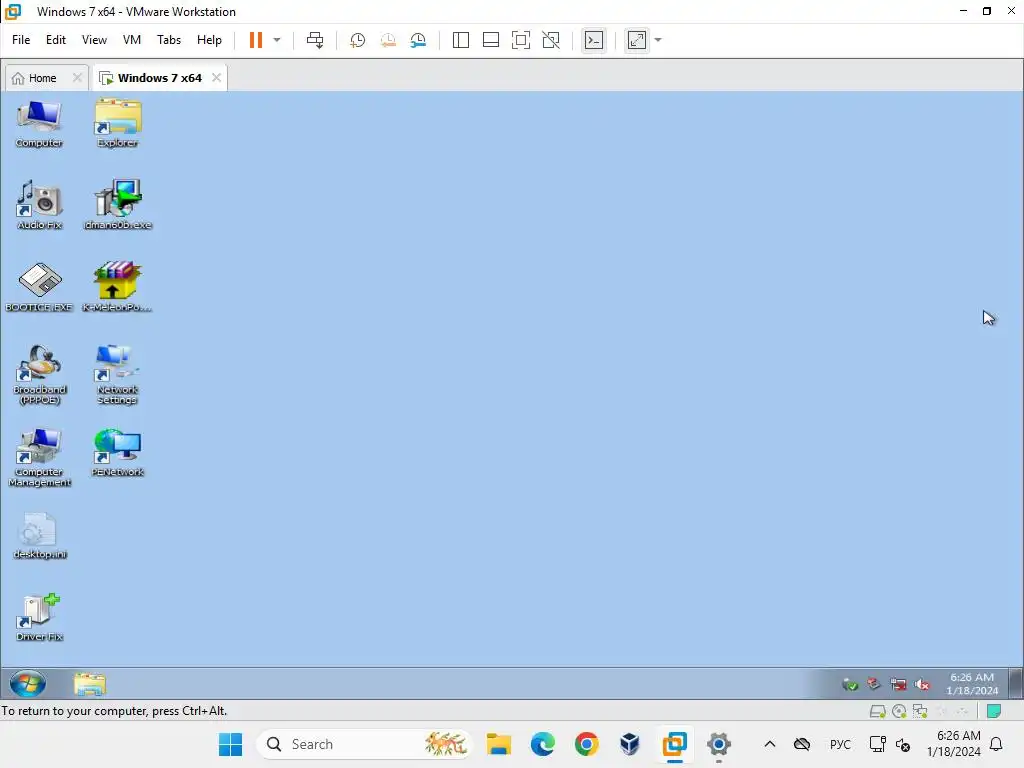This screenshot has width=1024, height=768.
Task: Open the snapshot manager
Action: [418, 40]
